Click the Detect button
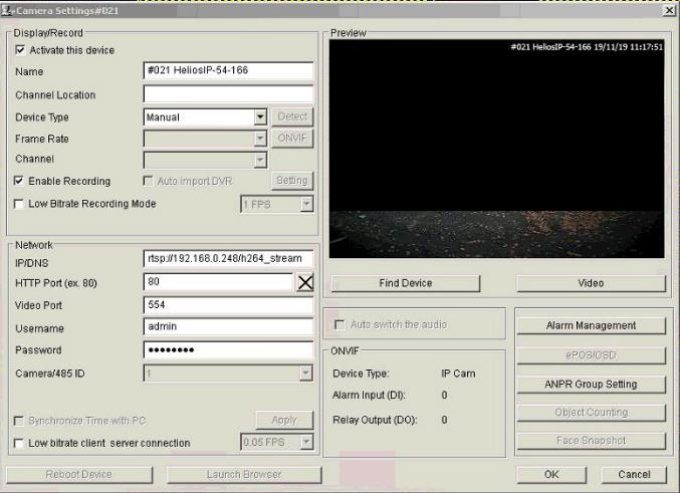The width and height of the screenshot is (680, 493). pyautogui.click(x=292, y=117)
